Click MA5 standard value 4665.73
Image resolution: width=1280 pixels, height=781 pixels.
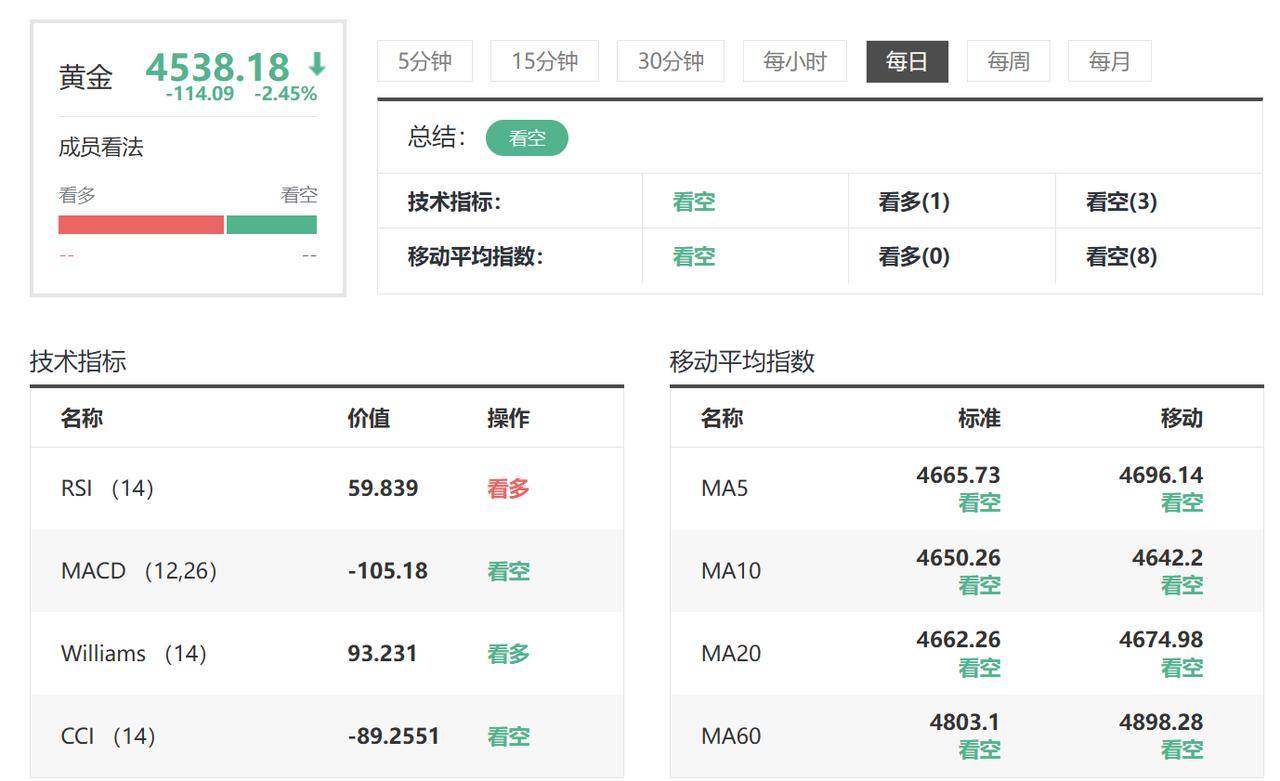(x=958, y=475)
